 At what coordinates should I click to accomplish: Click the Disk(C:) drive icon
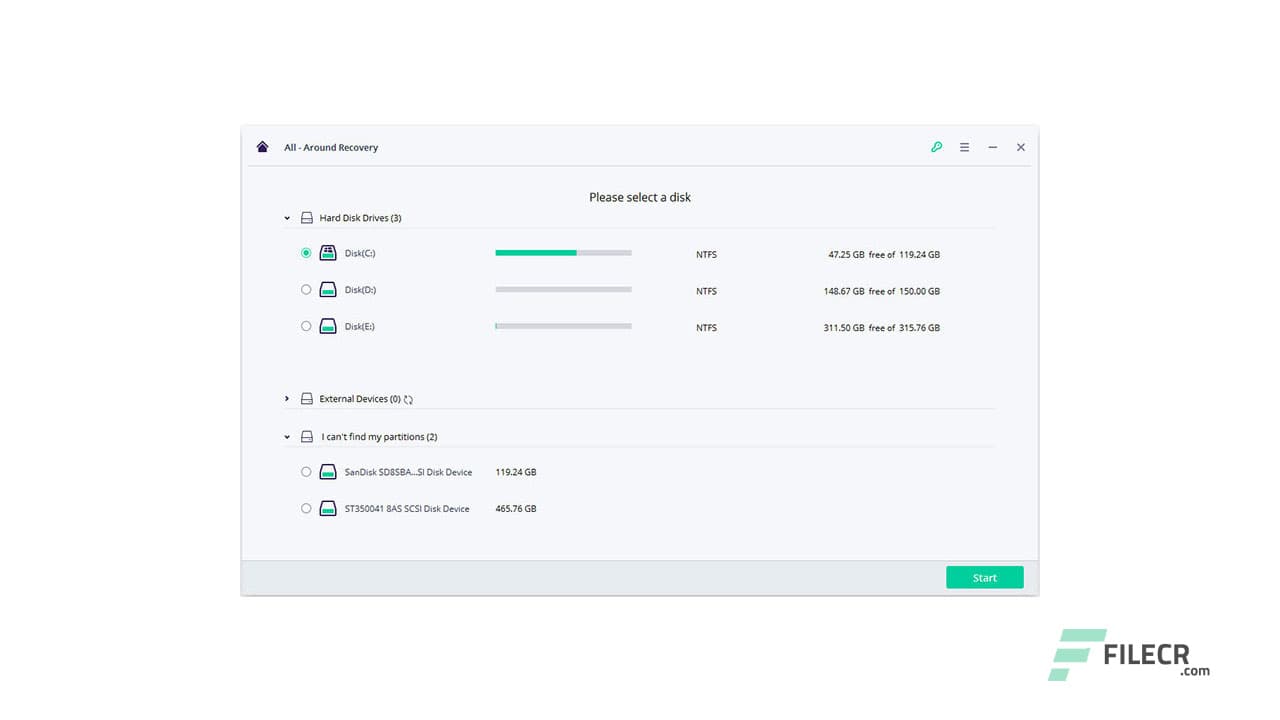tap(328, 253)
